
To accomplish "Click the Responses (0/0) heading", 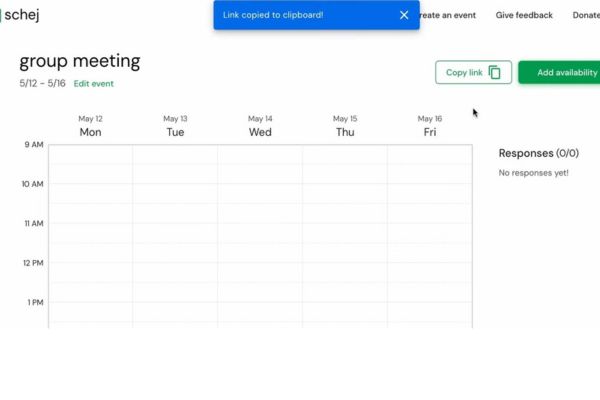I will 538,153.
